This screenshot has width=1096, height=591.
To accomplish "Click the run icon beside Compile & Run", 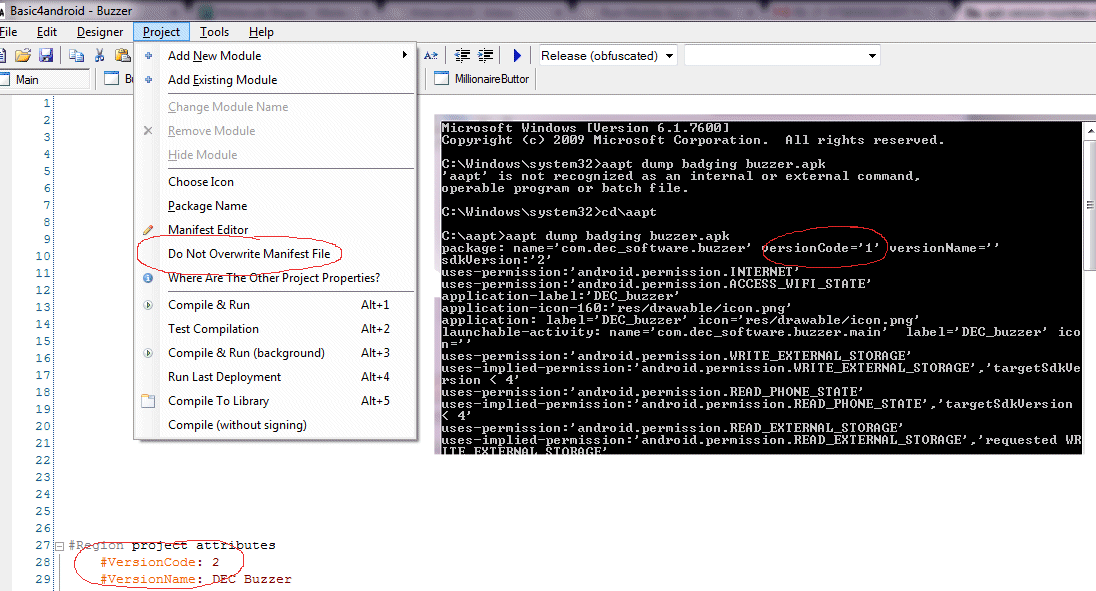I will pos(148,305).
